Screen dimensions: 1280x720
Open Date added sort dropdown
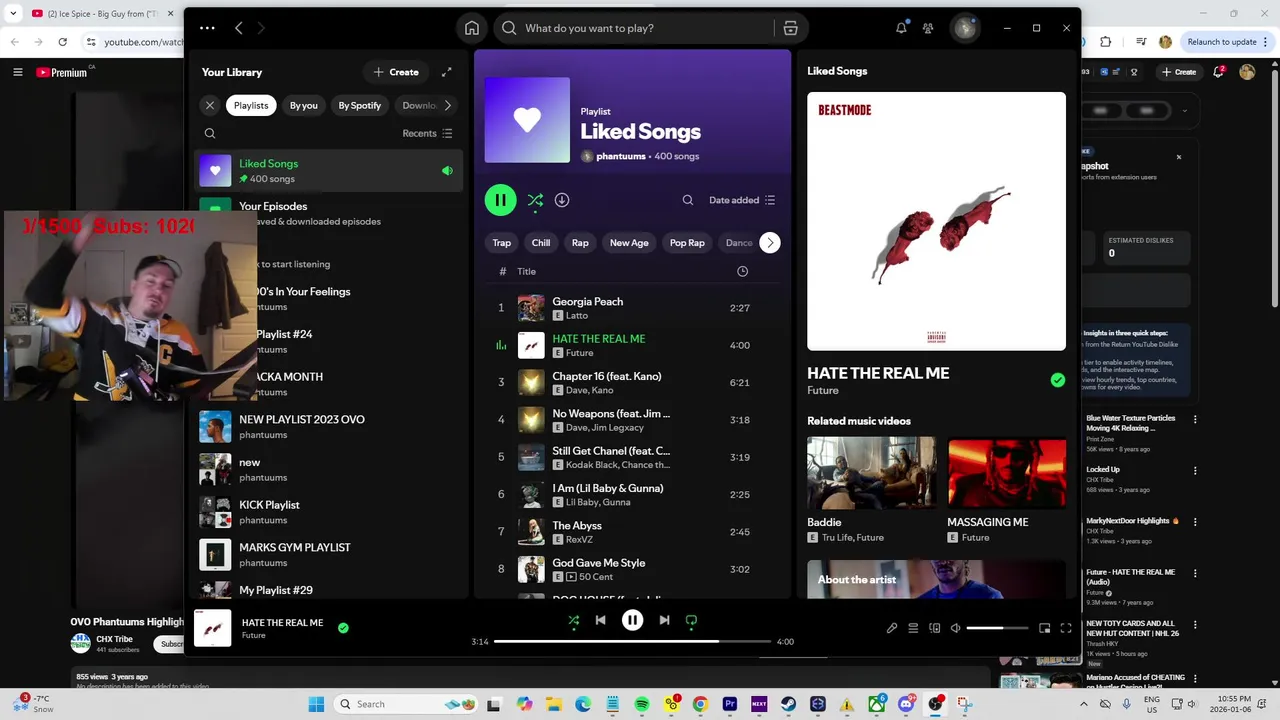tap(742, 200)
